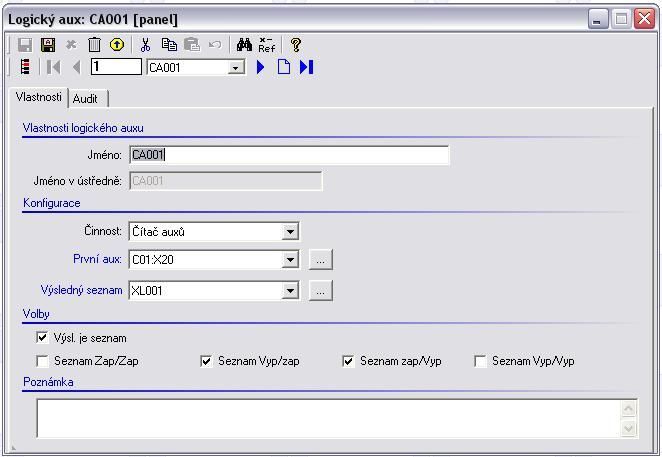Click the question mark help icon
The height and width of the screenshot is (457, 662).
pos(296,45)
